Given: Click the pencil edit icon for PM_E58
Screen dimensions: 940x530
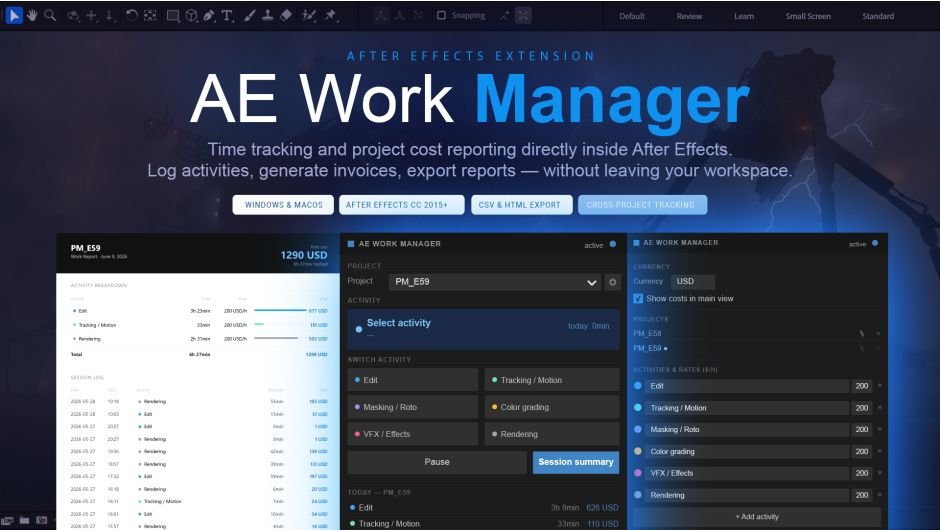Looking at the screenshot, I should click(861, 333).
